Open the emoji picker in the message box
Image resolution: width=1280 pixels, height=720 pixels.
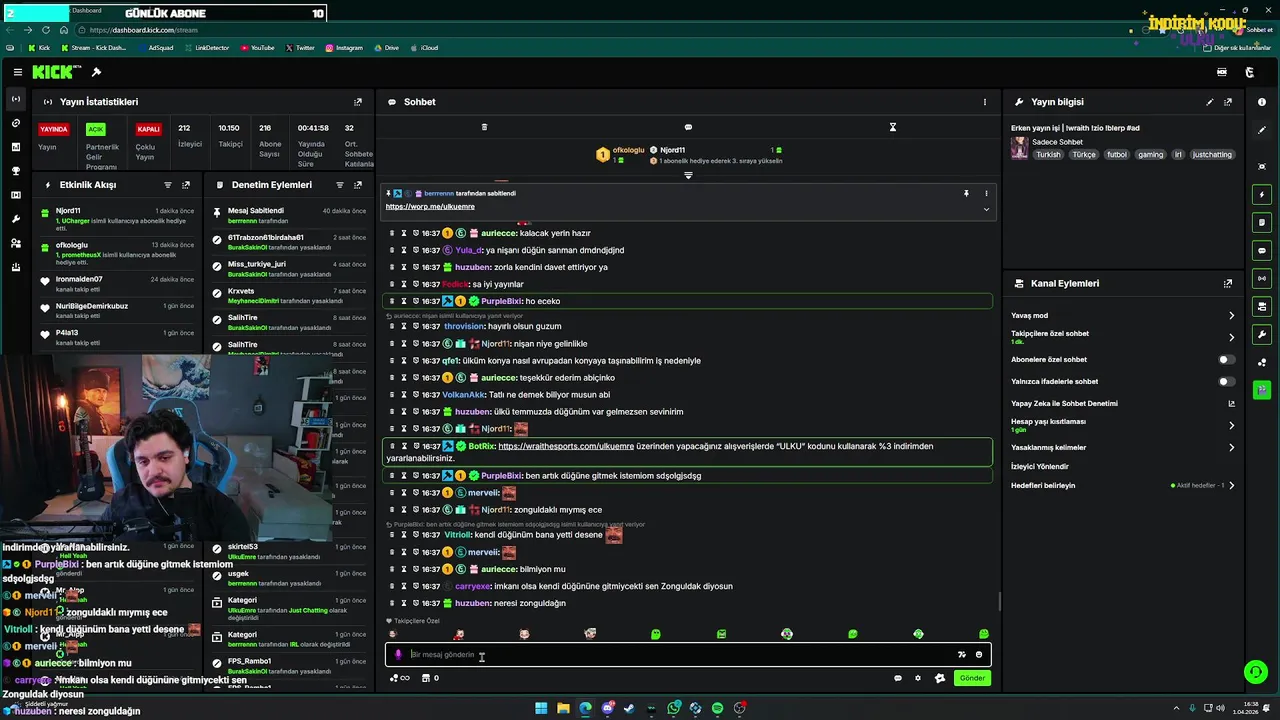point(979,655)
